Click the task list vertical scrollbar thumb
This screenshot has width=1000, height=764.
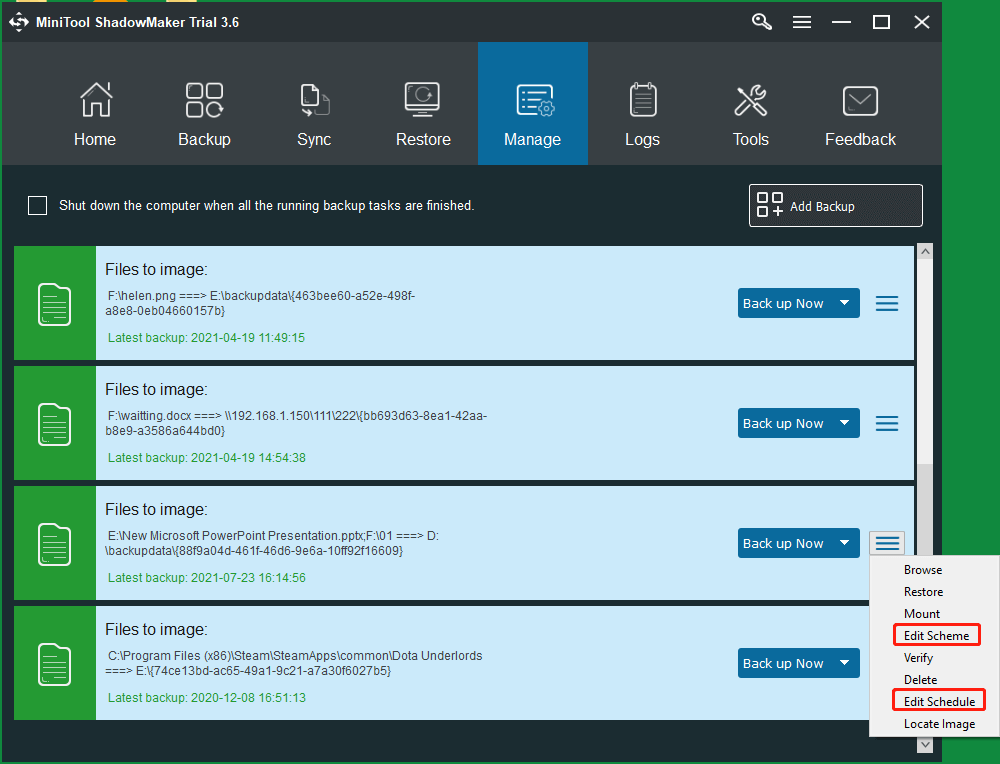coord(925,362)
